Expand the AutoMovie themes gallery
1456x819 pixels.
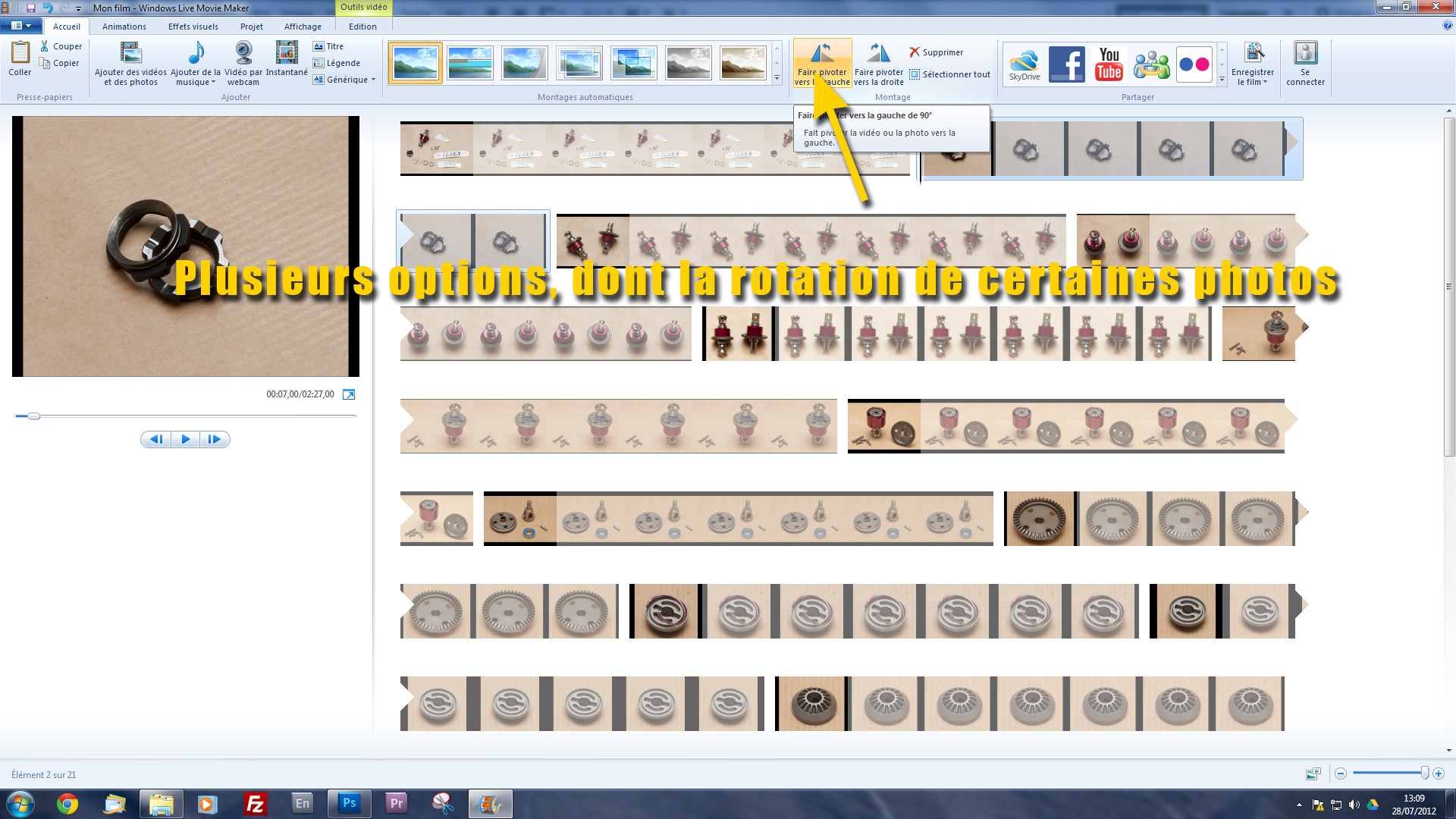pyautogui.click(x=777, y=77)
